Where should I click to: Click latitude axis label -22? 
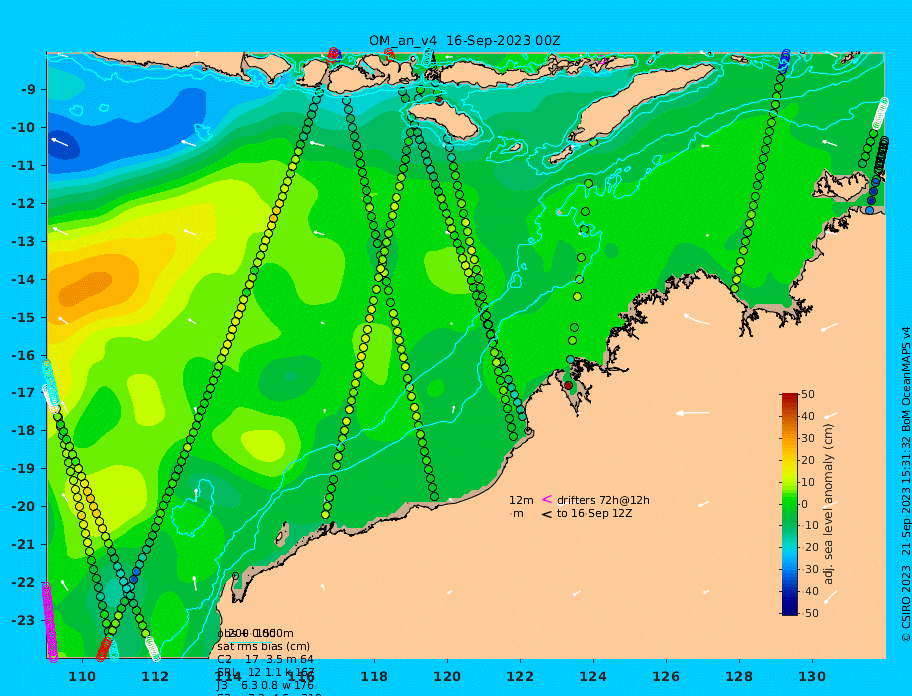(x=23, y=583)
